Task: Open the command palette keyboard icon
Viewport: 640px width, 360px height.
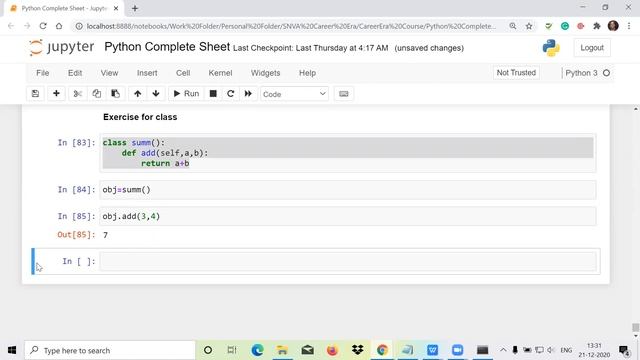Action: (344, 93)
